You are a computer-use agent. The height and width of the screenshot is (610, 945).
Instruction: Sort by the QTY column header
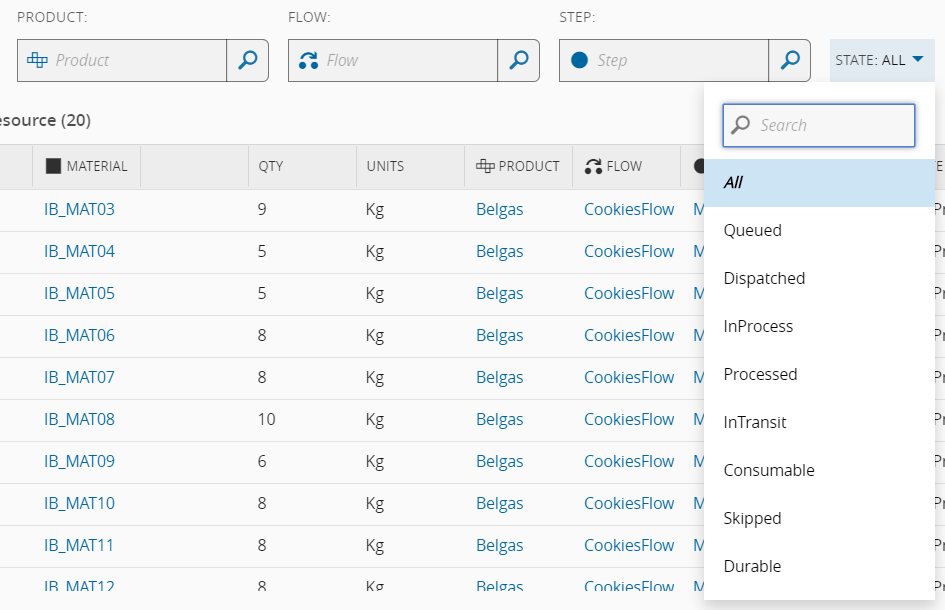tap(271, 166)
